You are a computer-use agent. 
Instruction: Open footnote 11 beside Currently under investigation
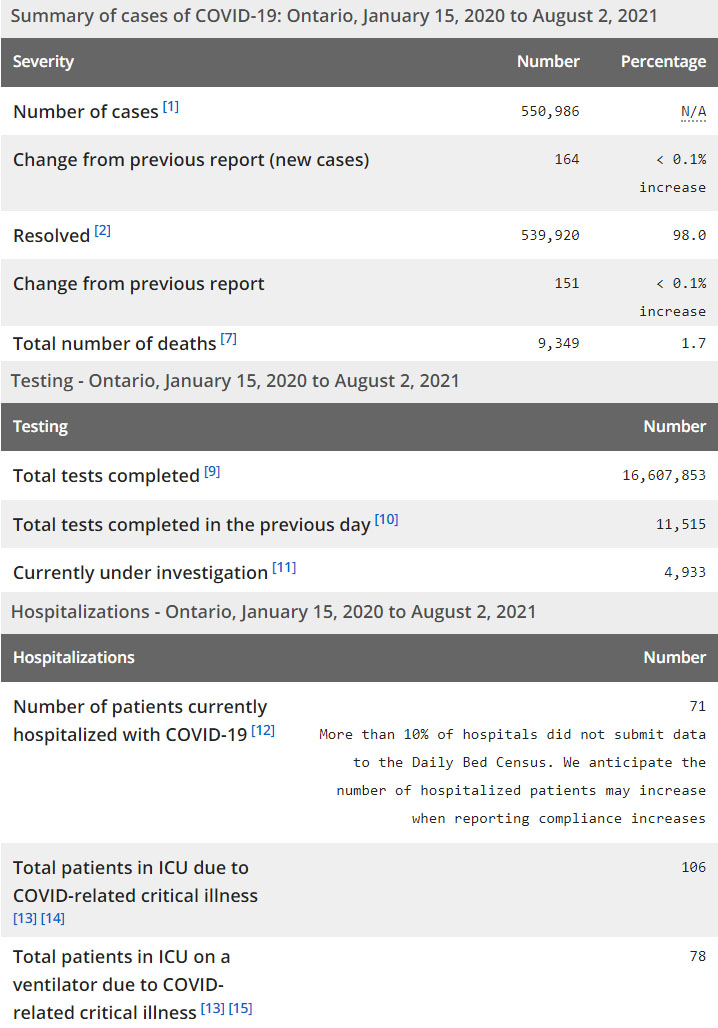[x=284, y=568]
